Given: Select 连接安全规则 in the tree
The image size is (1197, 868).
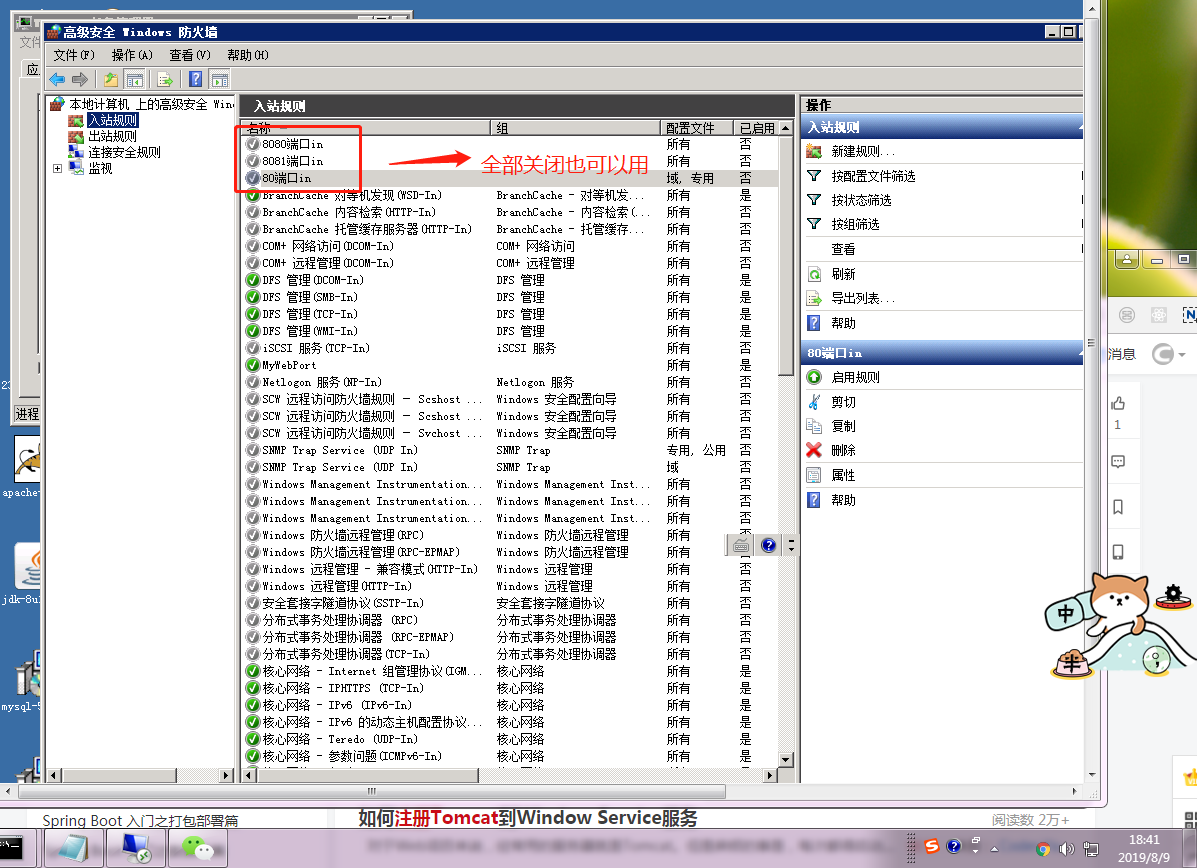Looking at the screenshot, I should pyautogui.click(x=124, y=152).
